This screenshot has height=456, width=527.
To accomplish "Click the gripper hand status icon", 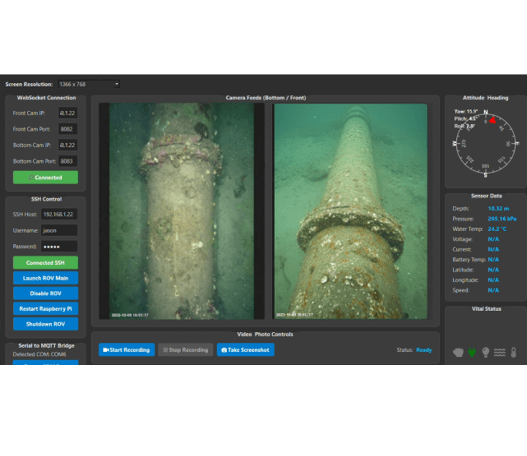I will pyautogui.click(x=458, y=352).
